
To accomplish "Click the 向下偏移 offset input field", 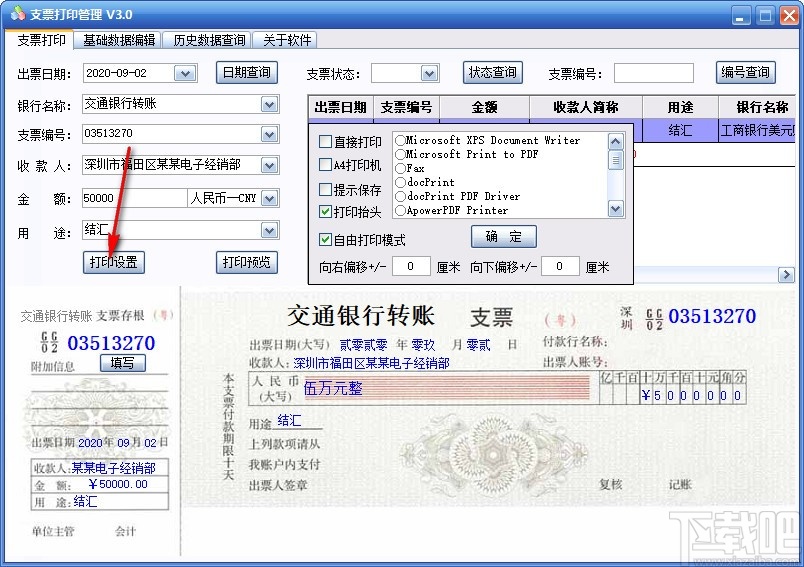I will pyautogui.click(x=560, y=266).
